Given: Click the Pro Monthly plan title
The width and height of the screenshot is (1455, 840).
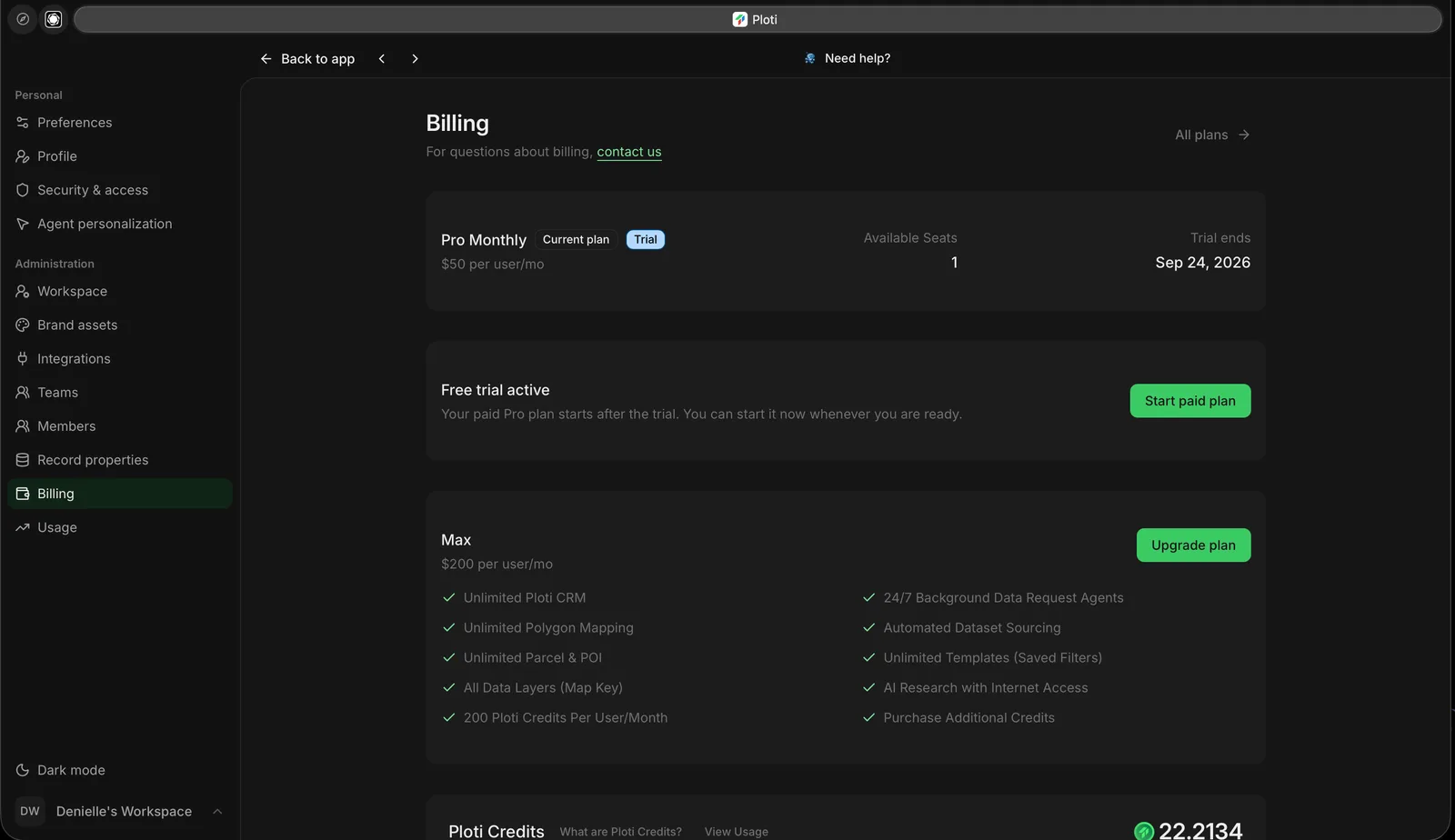Looking at the screenshot, I should point(484,240).
